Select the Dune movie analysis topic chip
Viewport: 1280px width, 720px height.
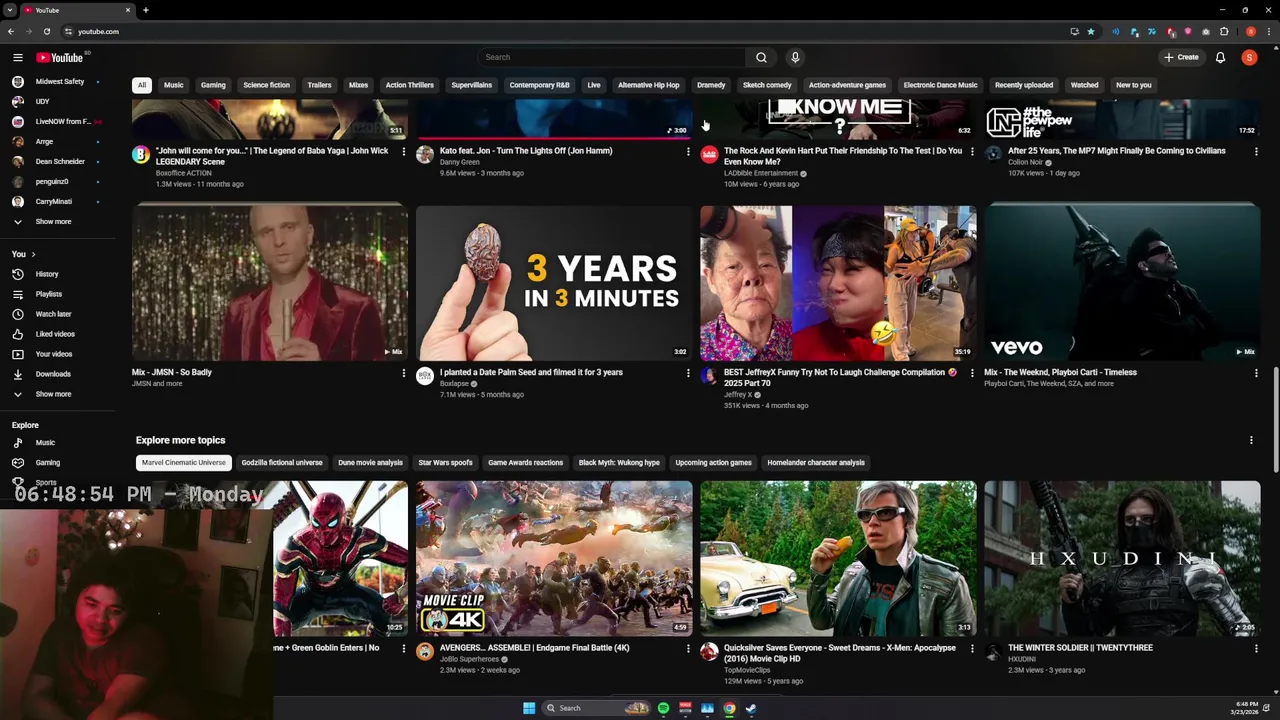[x=370, y=463]
